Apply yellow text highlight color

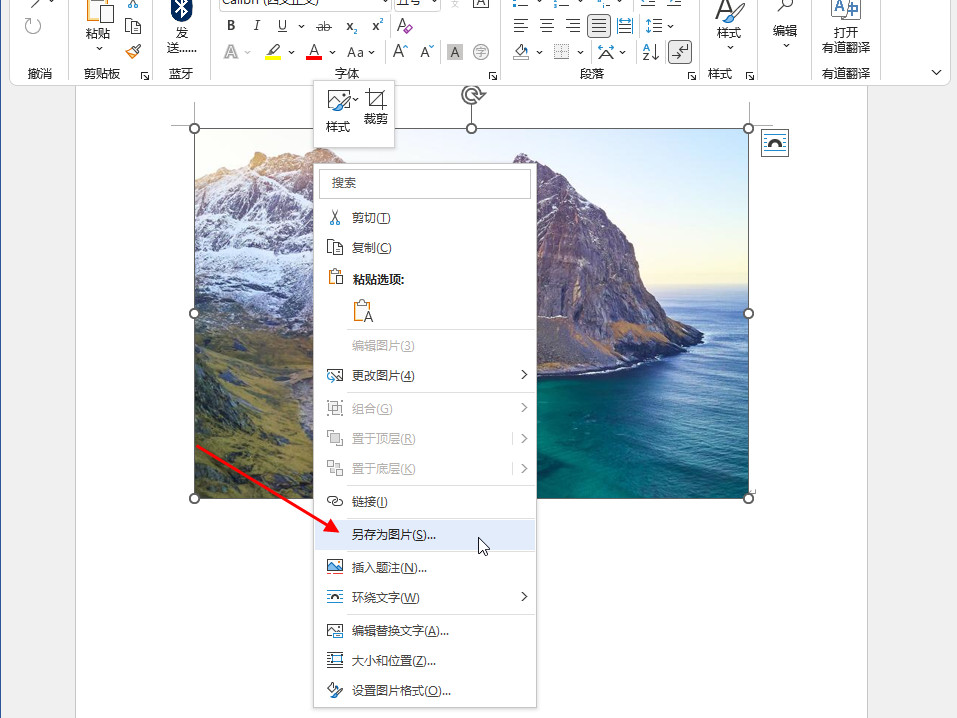[273, 52]
